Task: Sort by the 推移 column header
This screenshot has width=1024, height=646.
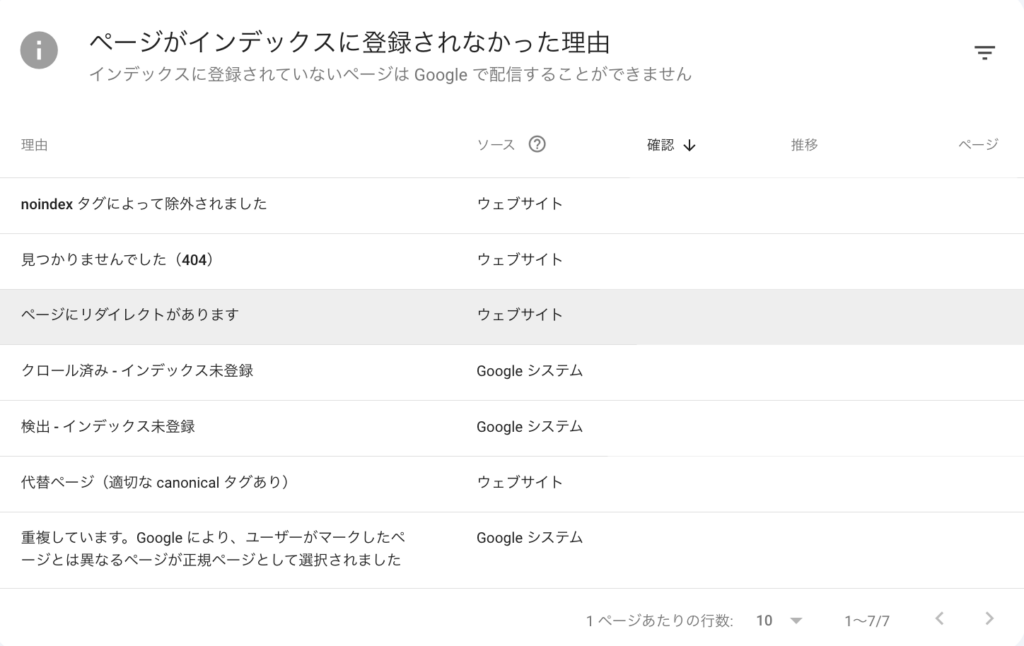Action: pyautogui.click(x=804, y=145)
